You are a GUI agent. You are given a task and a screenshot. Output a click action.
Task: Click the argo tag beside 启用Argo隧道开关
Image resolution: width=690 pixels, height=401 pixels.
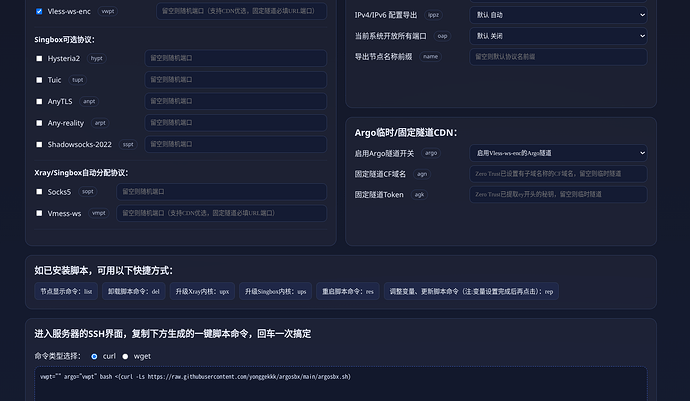(431, 153)
